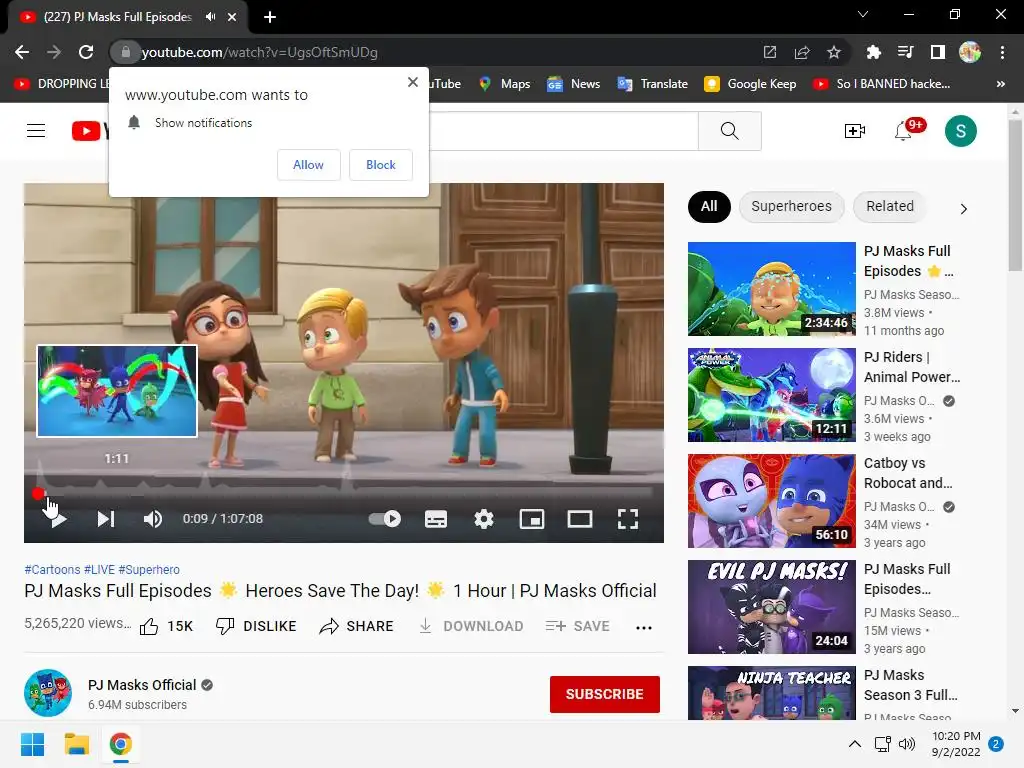Open Windows Start menu
Image resolution: width=1024 pixels, height=768 pixels.
click(33, 744)
